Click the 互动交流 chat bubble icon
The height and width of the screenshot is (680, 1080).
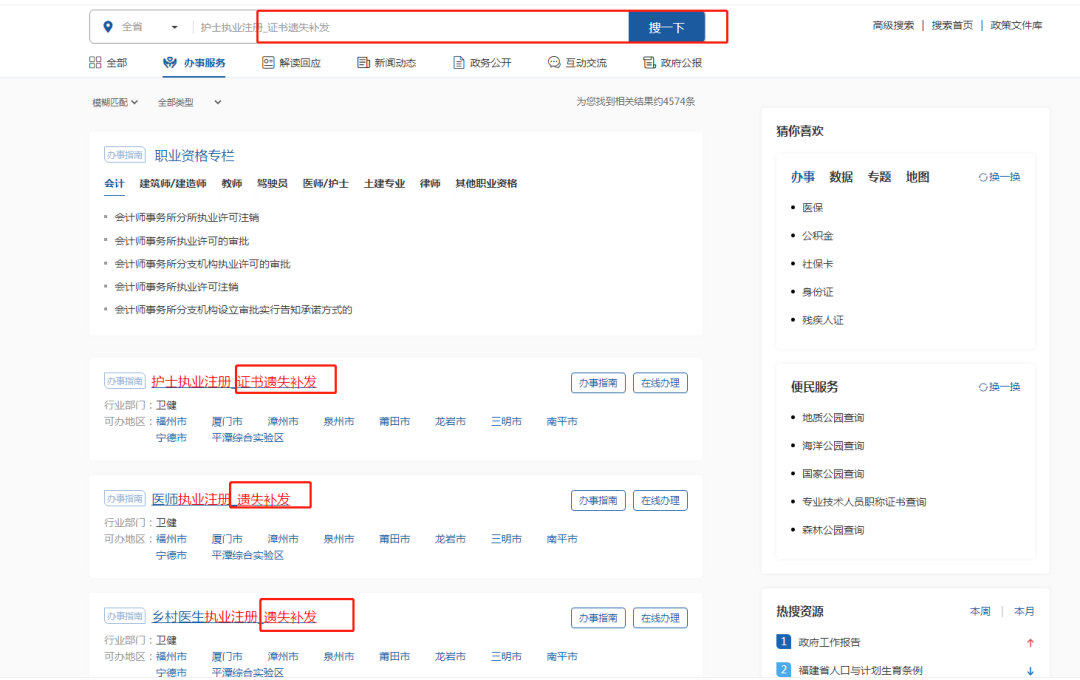pyautogui.click(x=554, y=62)
